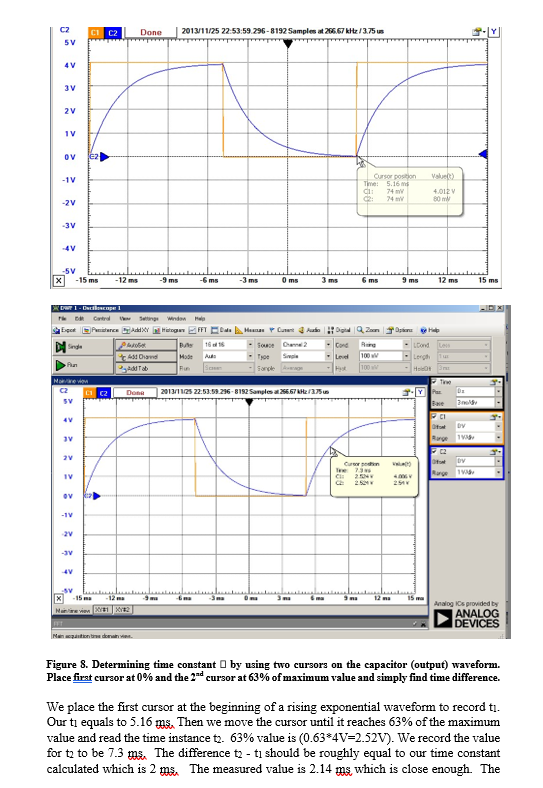This screenshot has width=543, height=788.
Task: Click the X axis button in upper plot
Action: pos(59,280)
